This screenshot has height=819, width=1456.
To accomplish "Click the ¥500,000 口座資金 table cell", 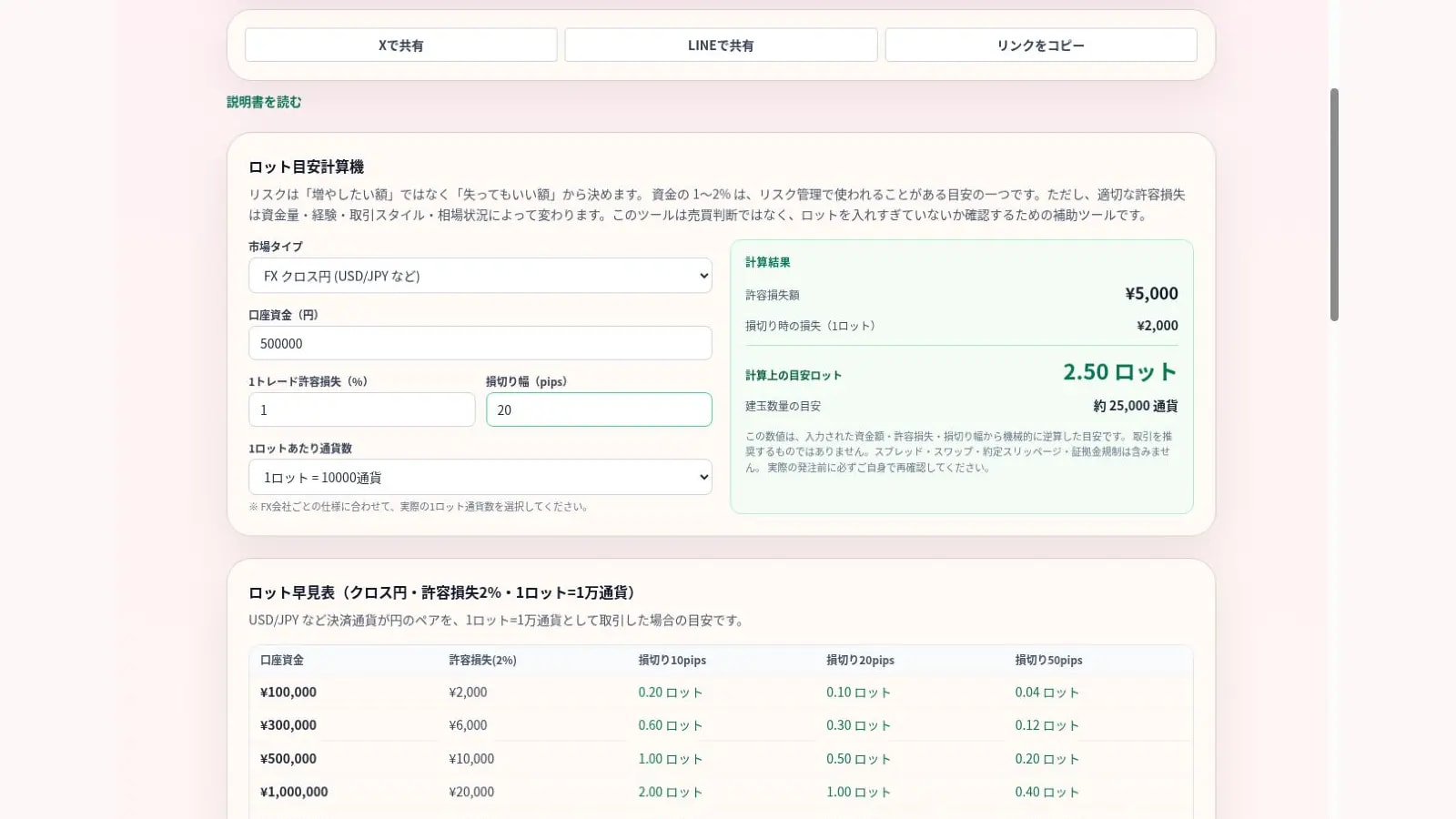I will click(288, 759).
